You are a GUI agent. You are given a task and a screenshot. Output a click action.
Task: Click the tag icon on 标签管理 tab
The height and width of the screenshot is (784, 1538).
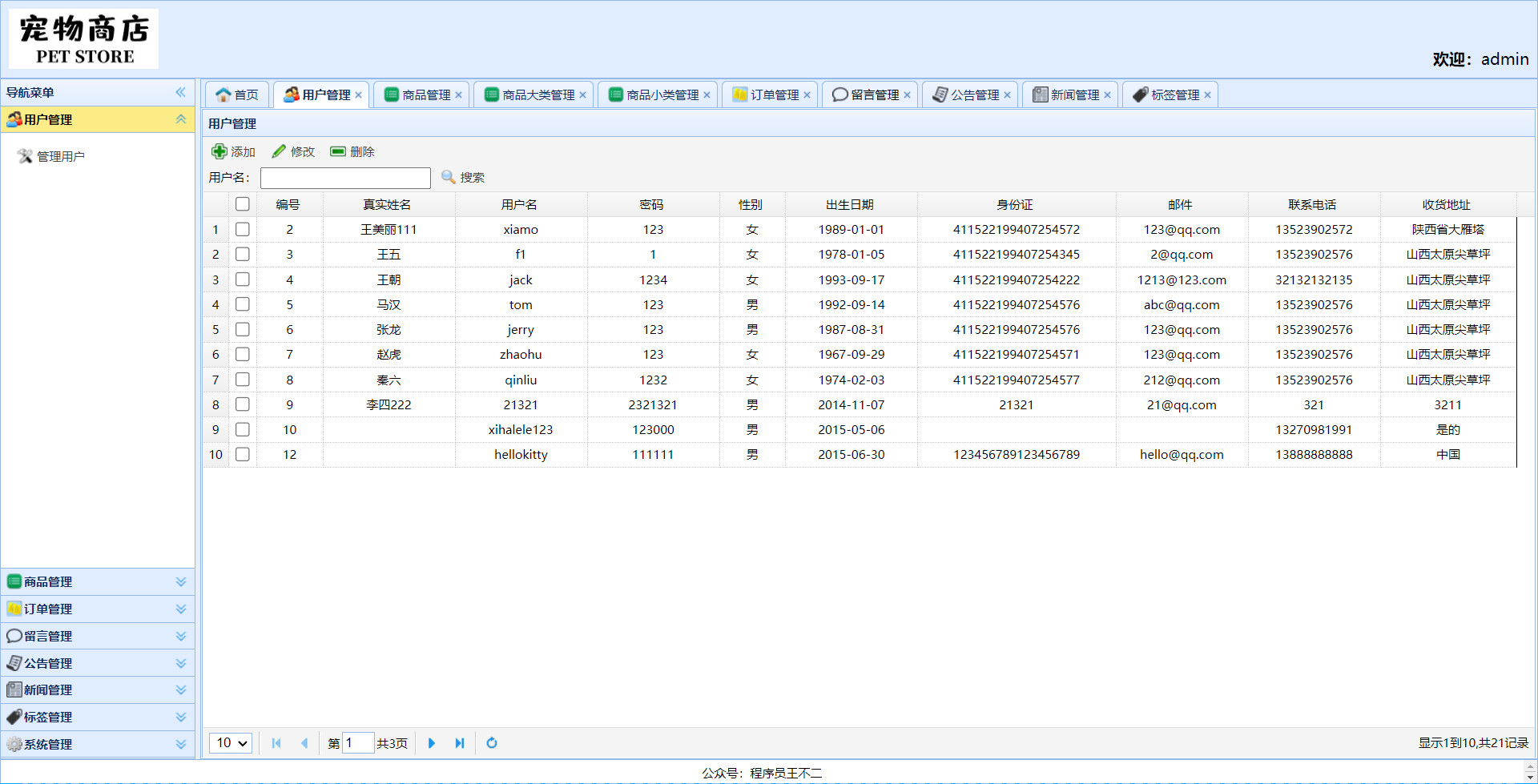pyautogui.click(x=1141, y=94)
